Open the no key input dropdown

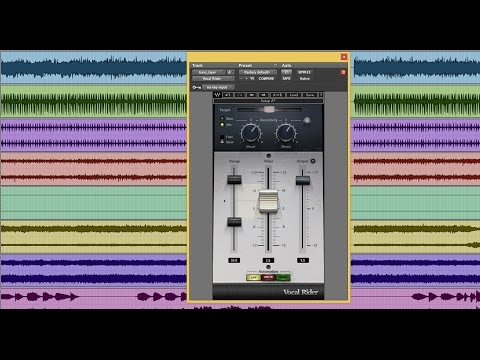pos(217,87)
